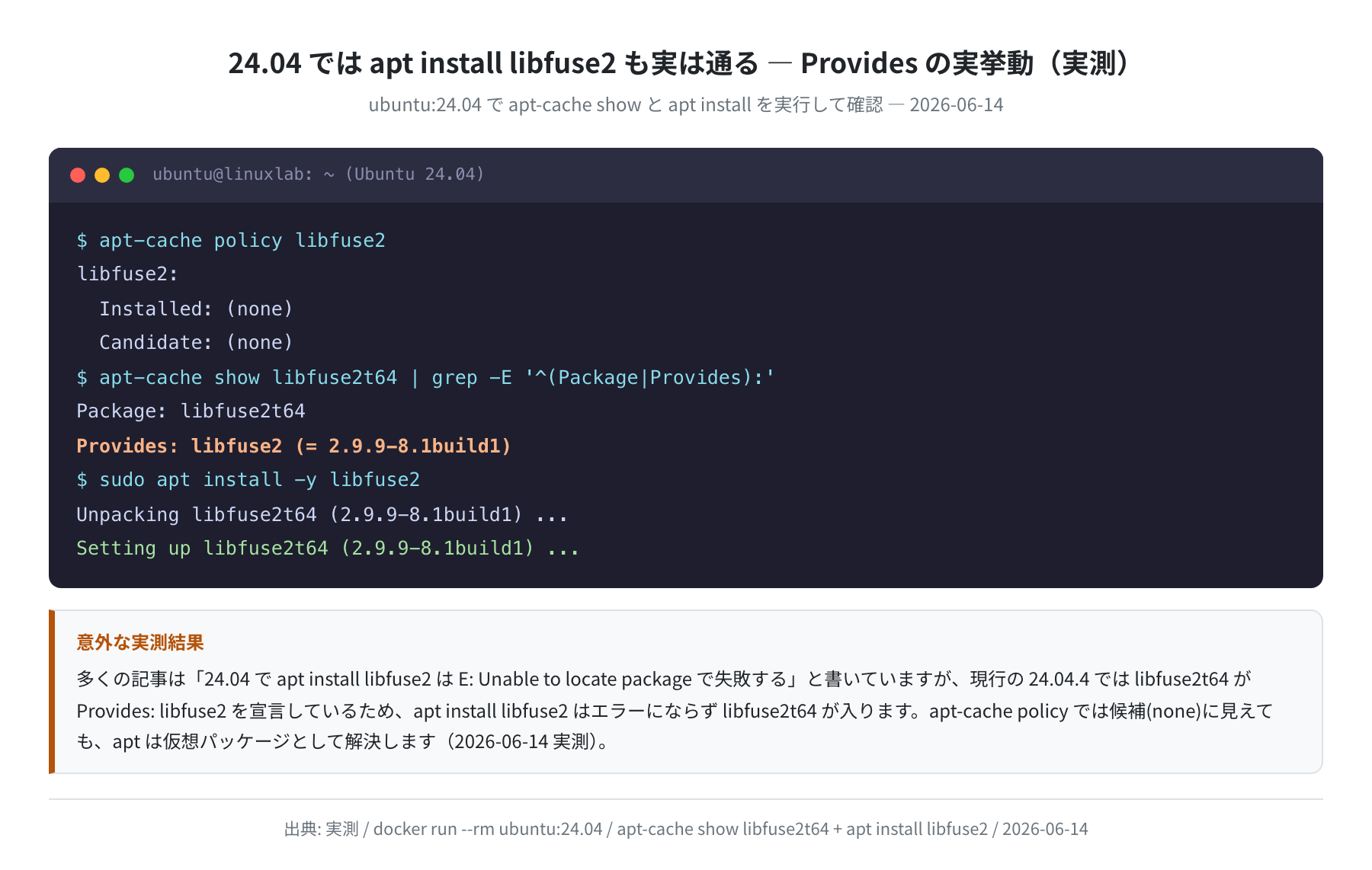Click the 'Candidate: (none)' line
1372x870 pixels.
point(196,343)
